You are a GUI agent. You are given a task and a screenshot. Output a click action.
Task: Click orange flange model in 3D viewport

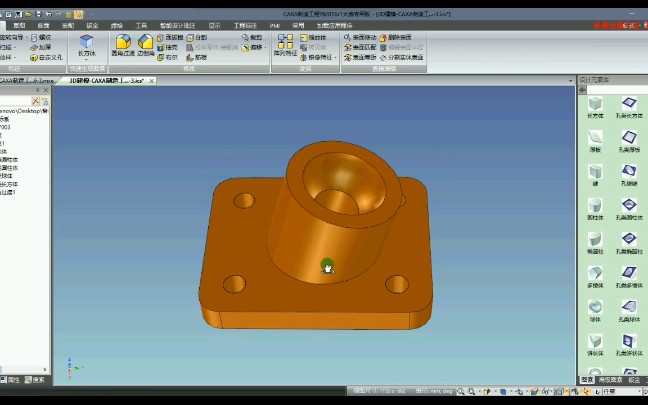coord(317,236)
